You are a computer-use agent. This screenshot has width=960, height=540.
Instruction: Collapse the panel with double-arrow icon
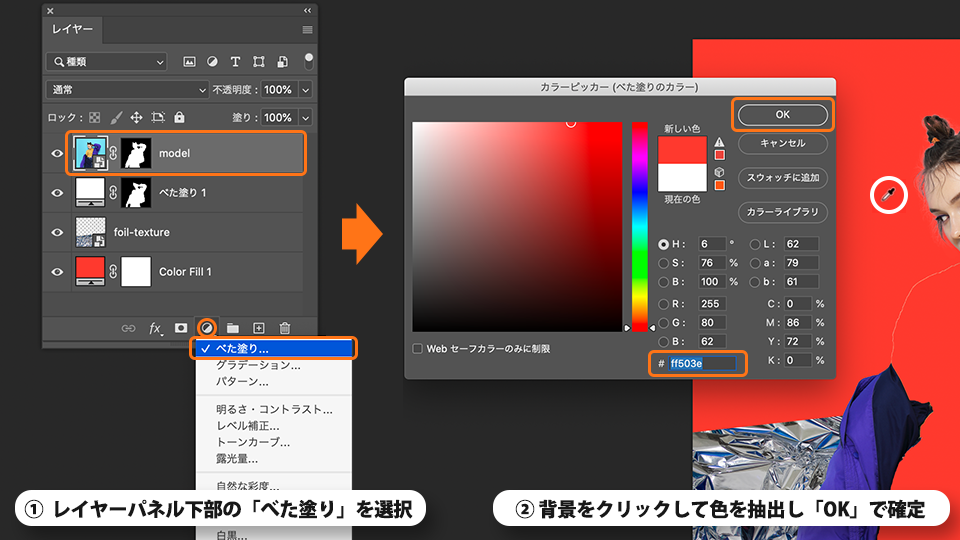pos(307,10)
